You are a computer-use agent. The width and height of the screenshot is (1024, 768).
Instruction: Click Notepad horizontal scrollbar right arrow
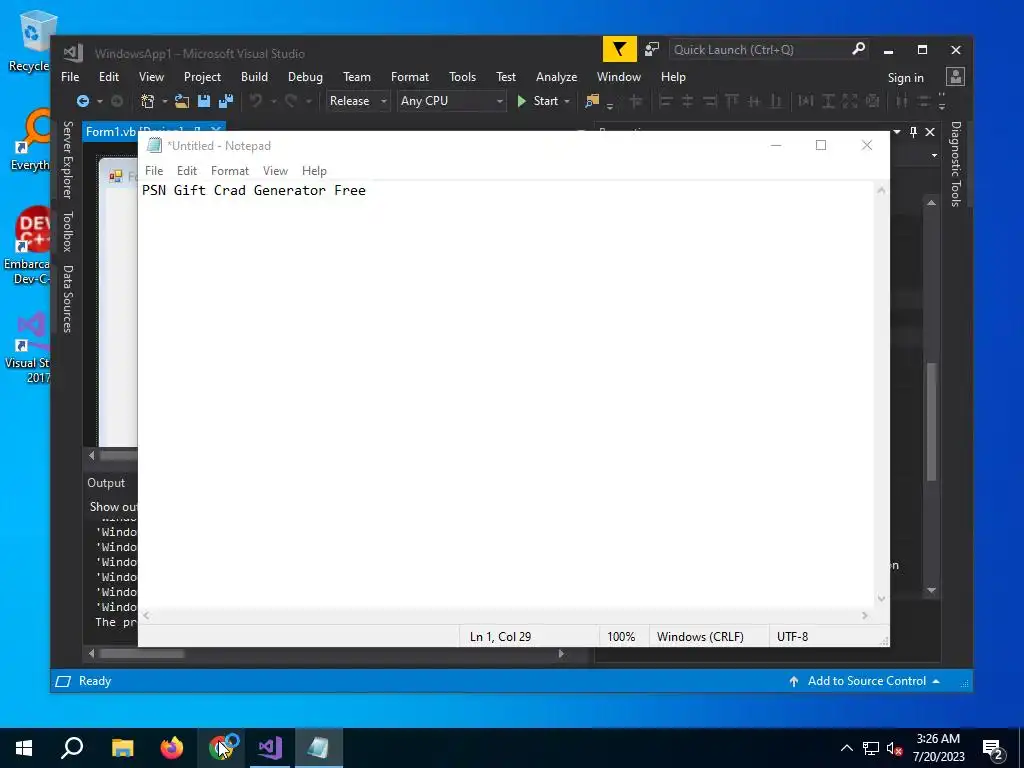(x=865, y=616)
